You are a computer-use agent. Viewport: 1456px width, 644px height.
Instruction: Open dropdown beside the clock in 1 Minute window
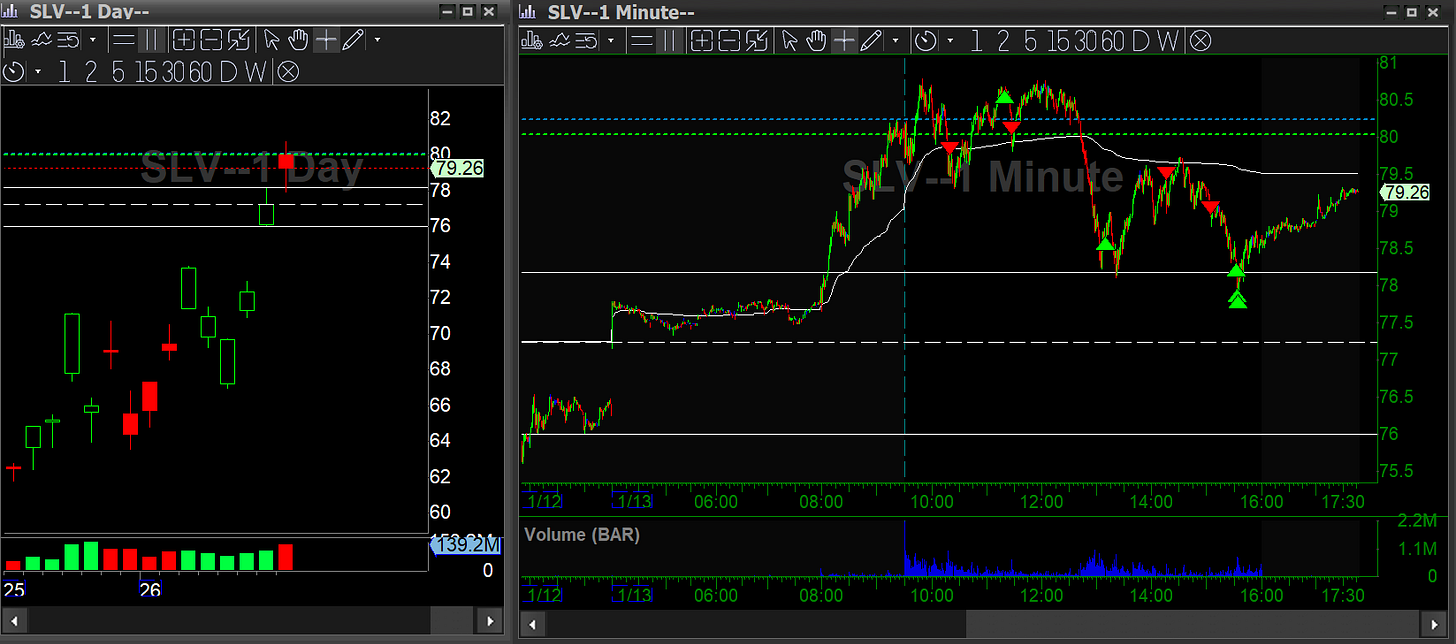(950, 40)
